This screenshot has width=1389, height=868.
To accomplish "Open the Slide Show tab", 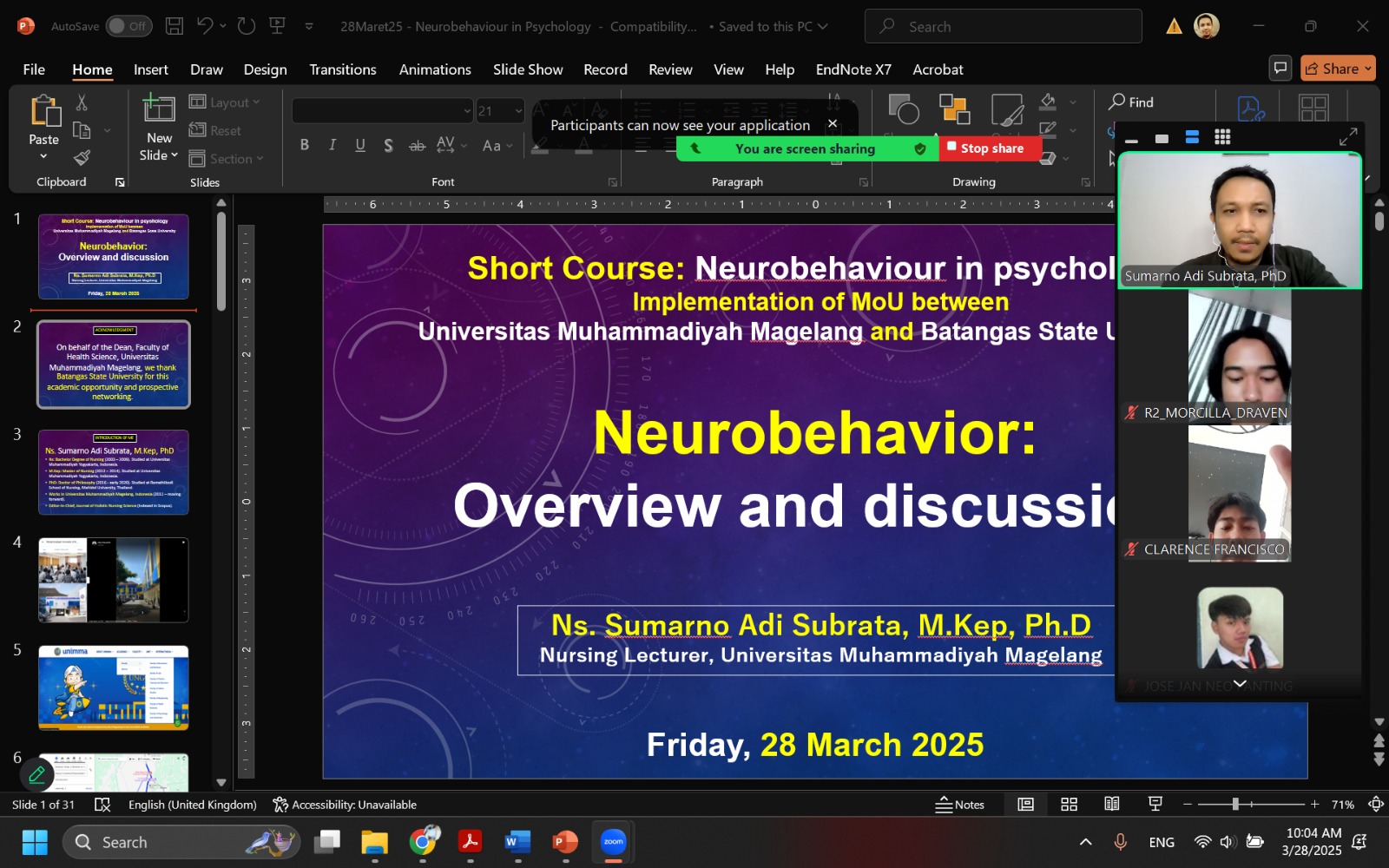I will (x=528, y=69).
